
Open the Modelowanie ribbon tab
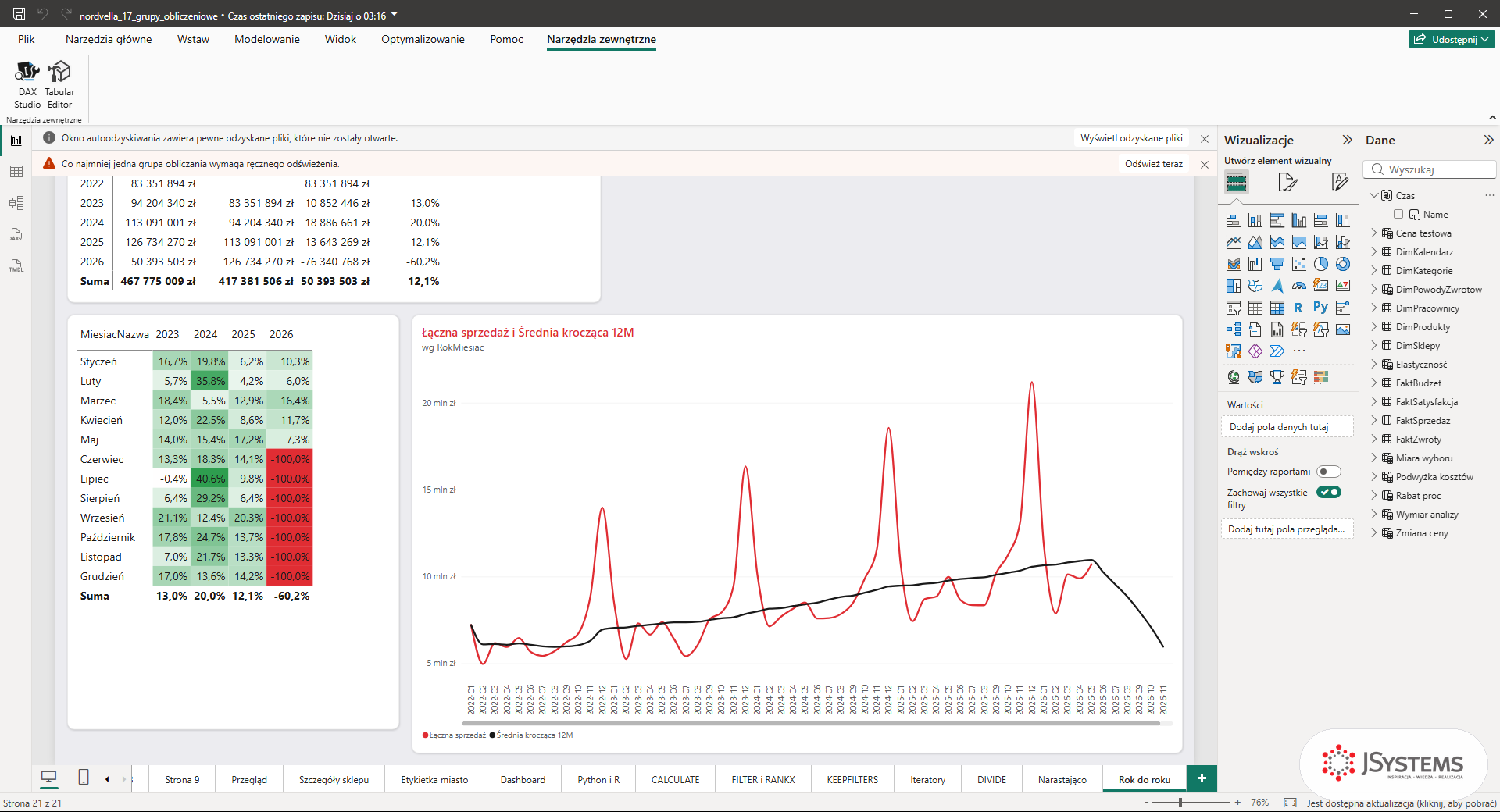(267, 39)
